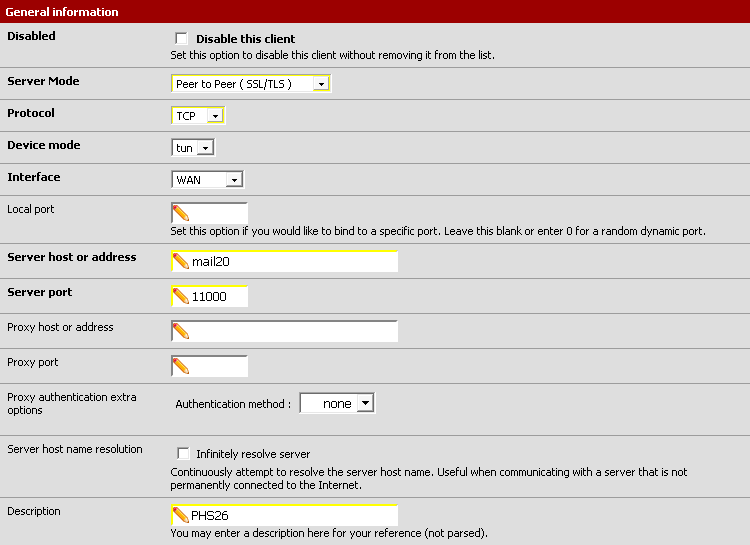Click the mail20 text in server address field
Viewport: 750px width, 545px height.
pyautogui.click(x=211, y=261)
